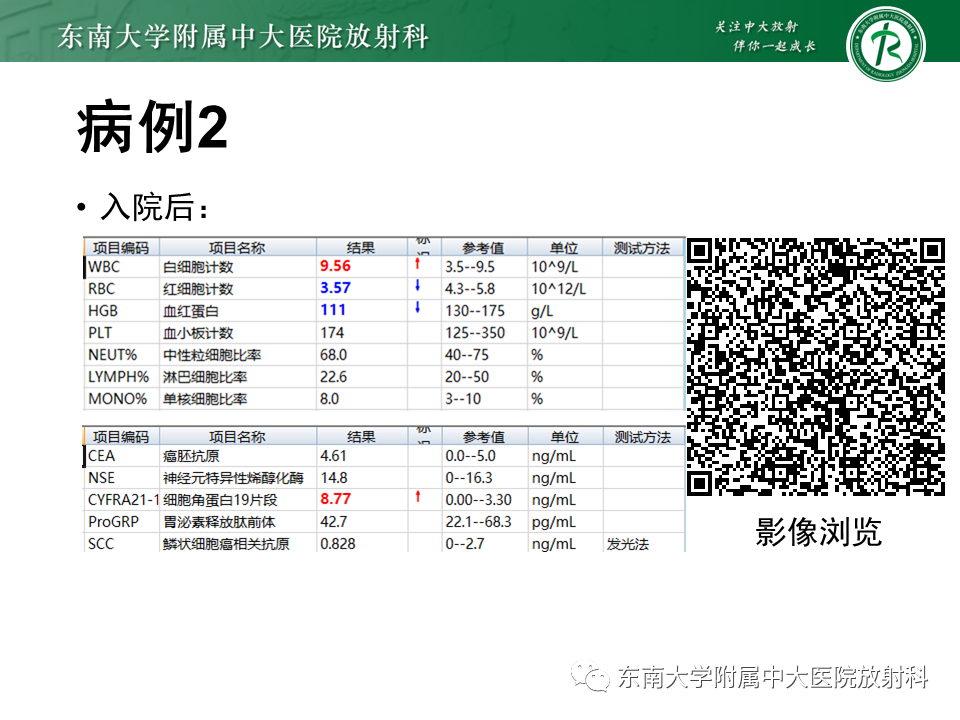Click 细胞角蛋白19片段 item name

220,500
